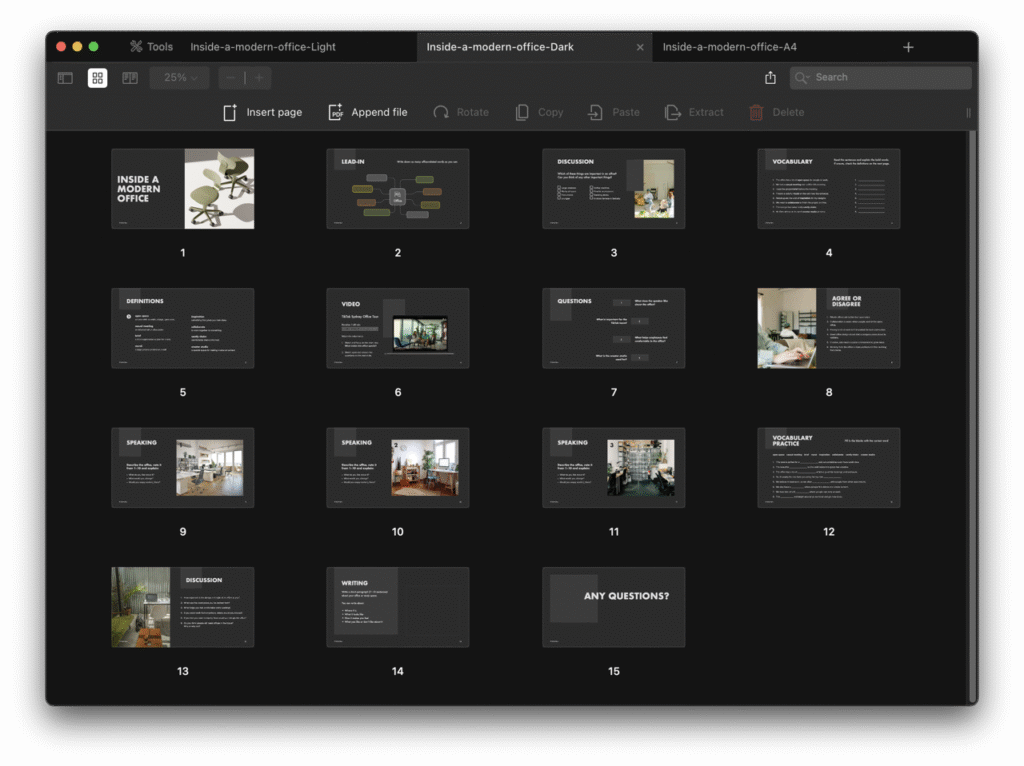Add a new tab with plus button
1024x766 pixels.
click(x=908, y=47)
